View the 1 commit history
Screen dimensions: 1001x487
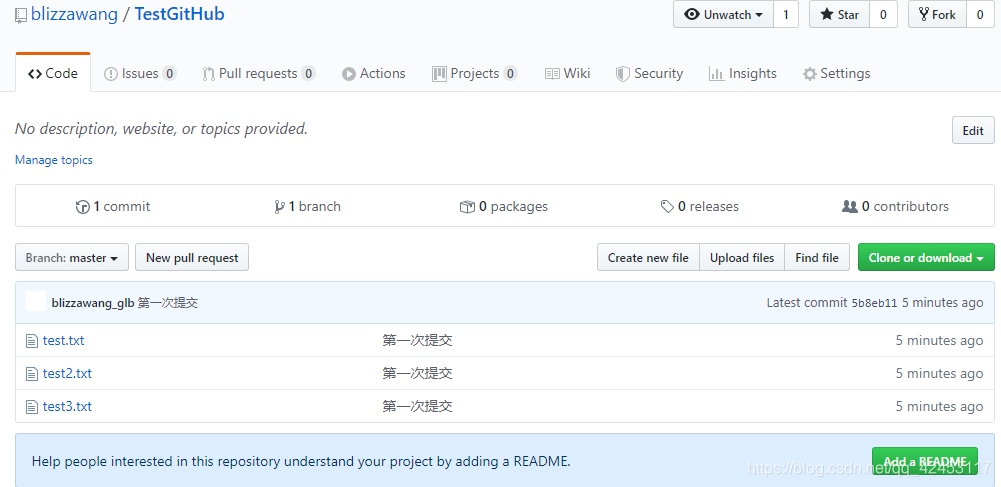click(113, 206)
